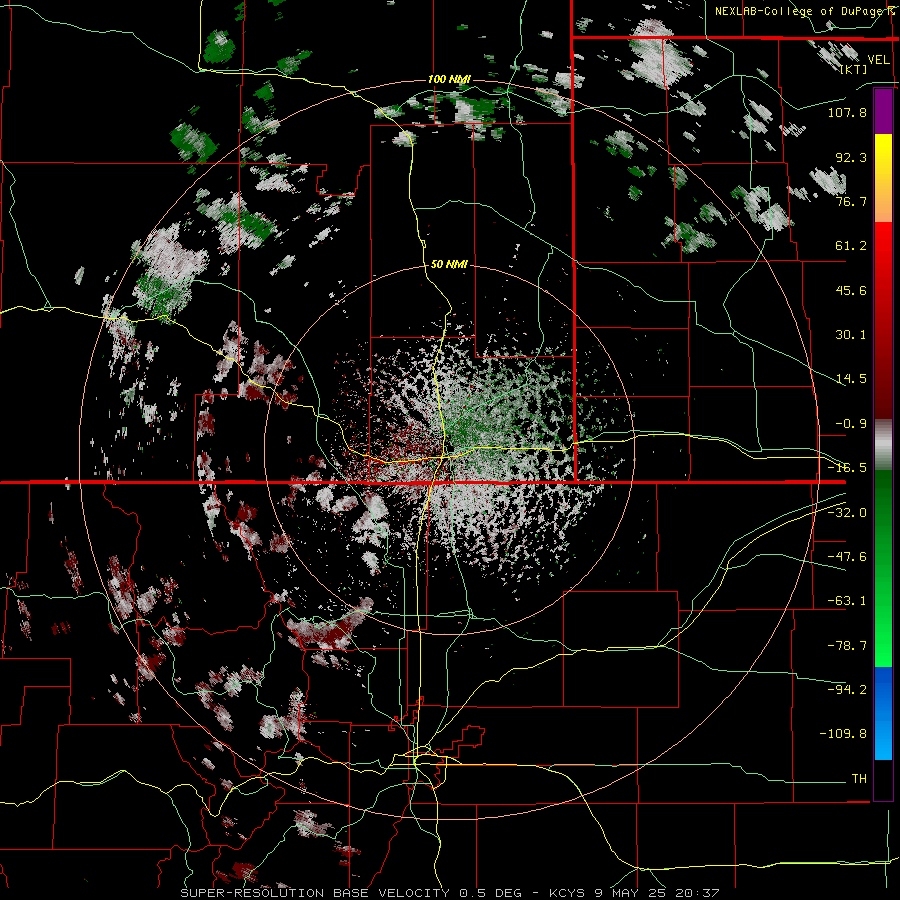
Task: Click the [KT] units label
Action: coord(854,69)
